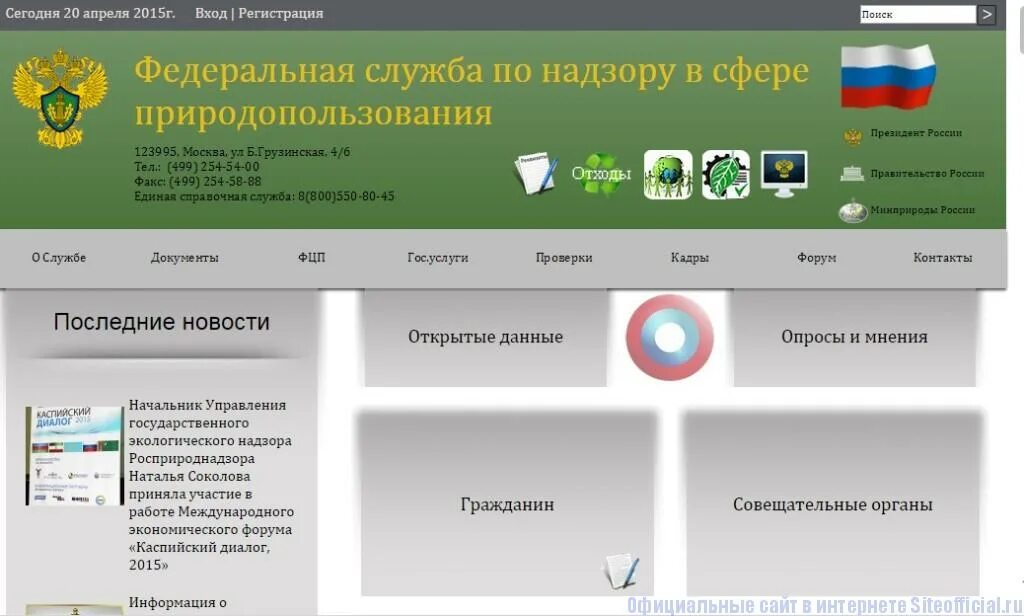The width and height of the screenshot is (1024, 616).
Task: Open the Открытые данные tile
Action: click(485, 337)
